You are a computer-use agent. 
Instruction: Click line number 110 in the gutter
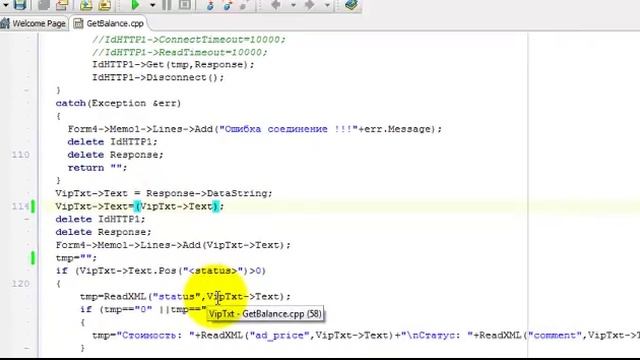pyautogui.click(x=20, y=155)
